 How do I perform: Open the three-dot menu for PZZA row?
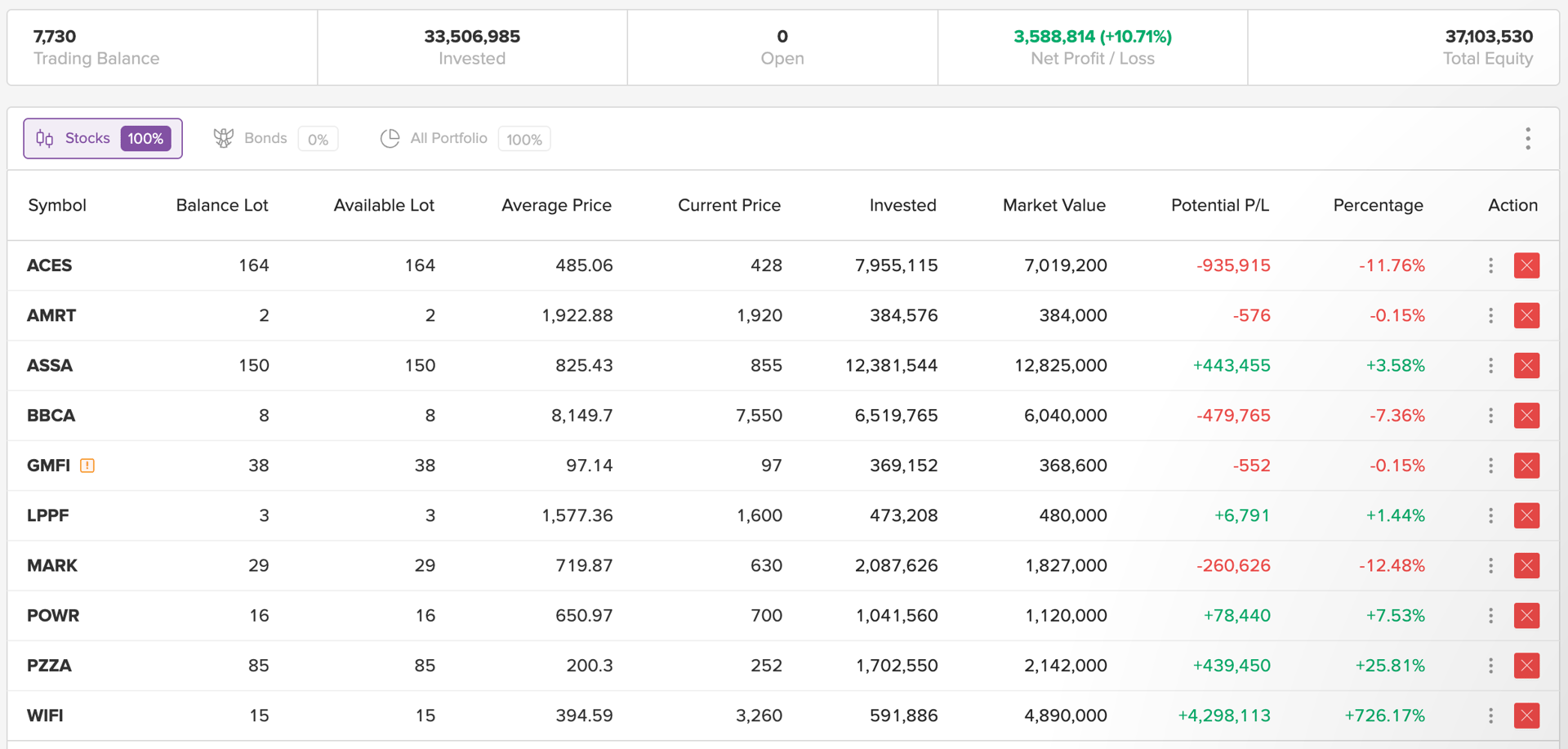(1490, 666)
